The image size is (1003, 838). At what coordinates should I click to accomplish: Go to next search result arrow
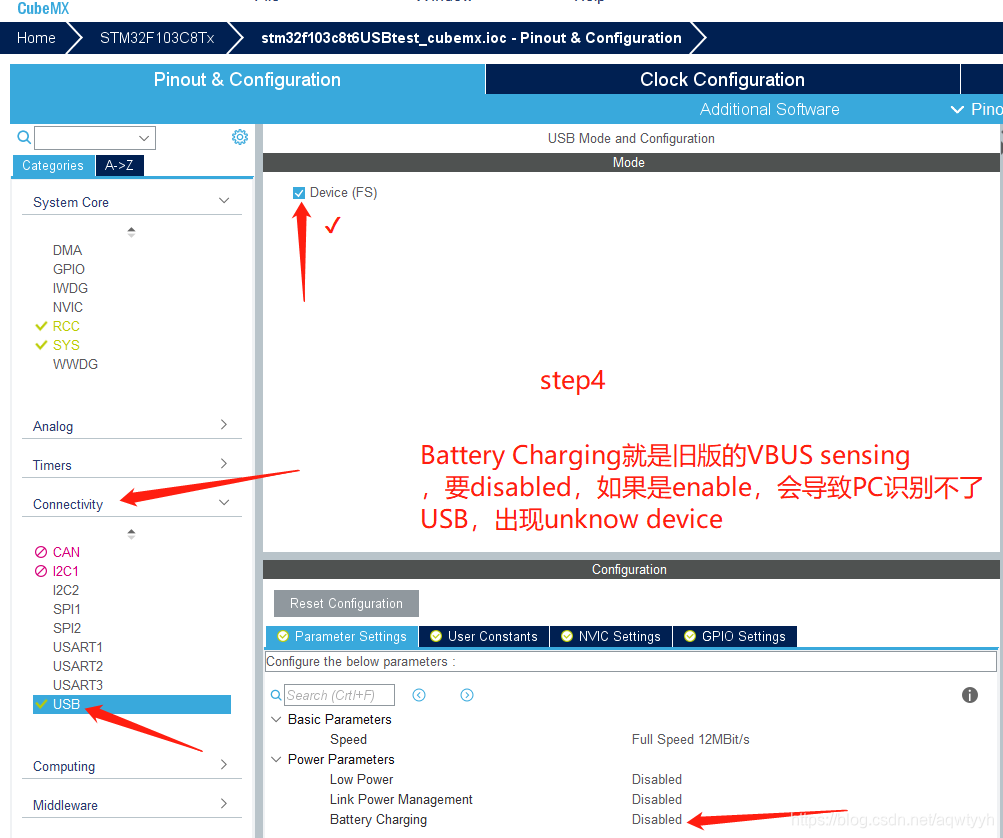point(467,695)
